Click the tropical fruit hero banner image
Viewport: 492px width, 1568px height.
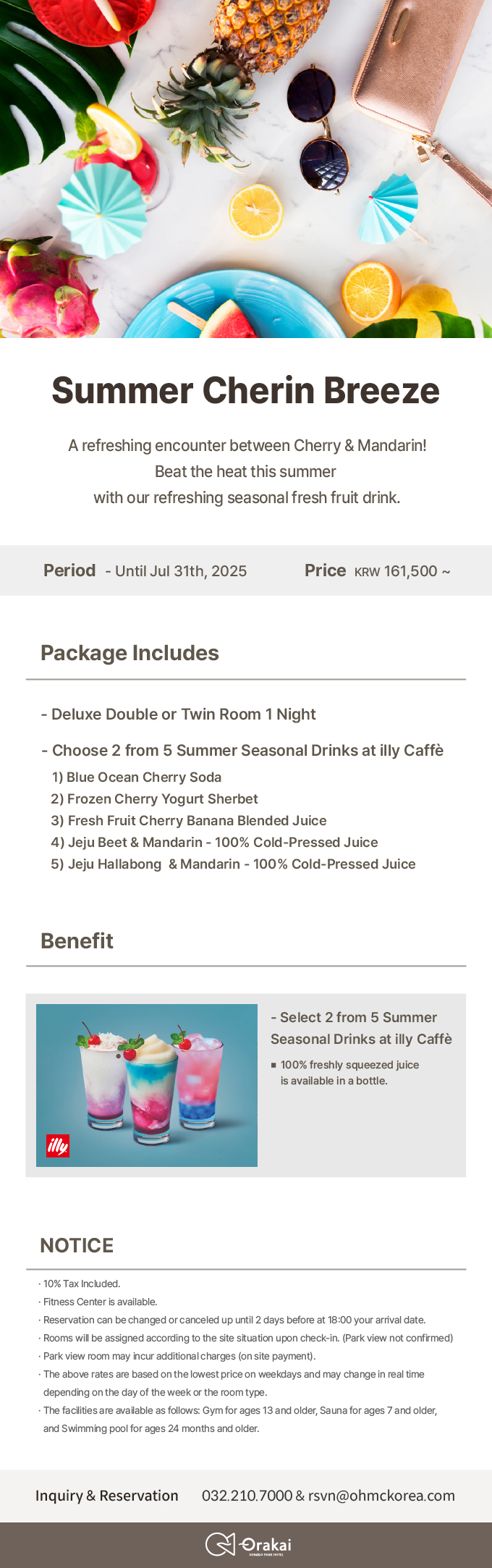pyautogui.click(x=246, y=169)
